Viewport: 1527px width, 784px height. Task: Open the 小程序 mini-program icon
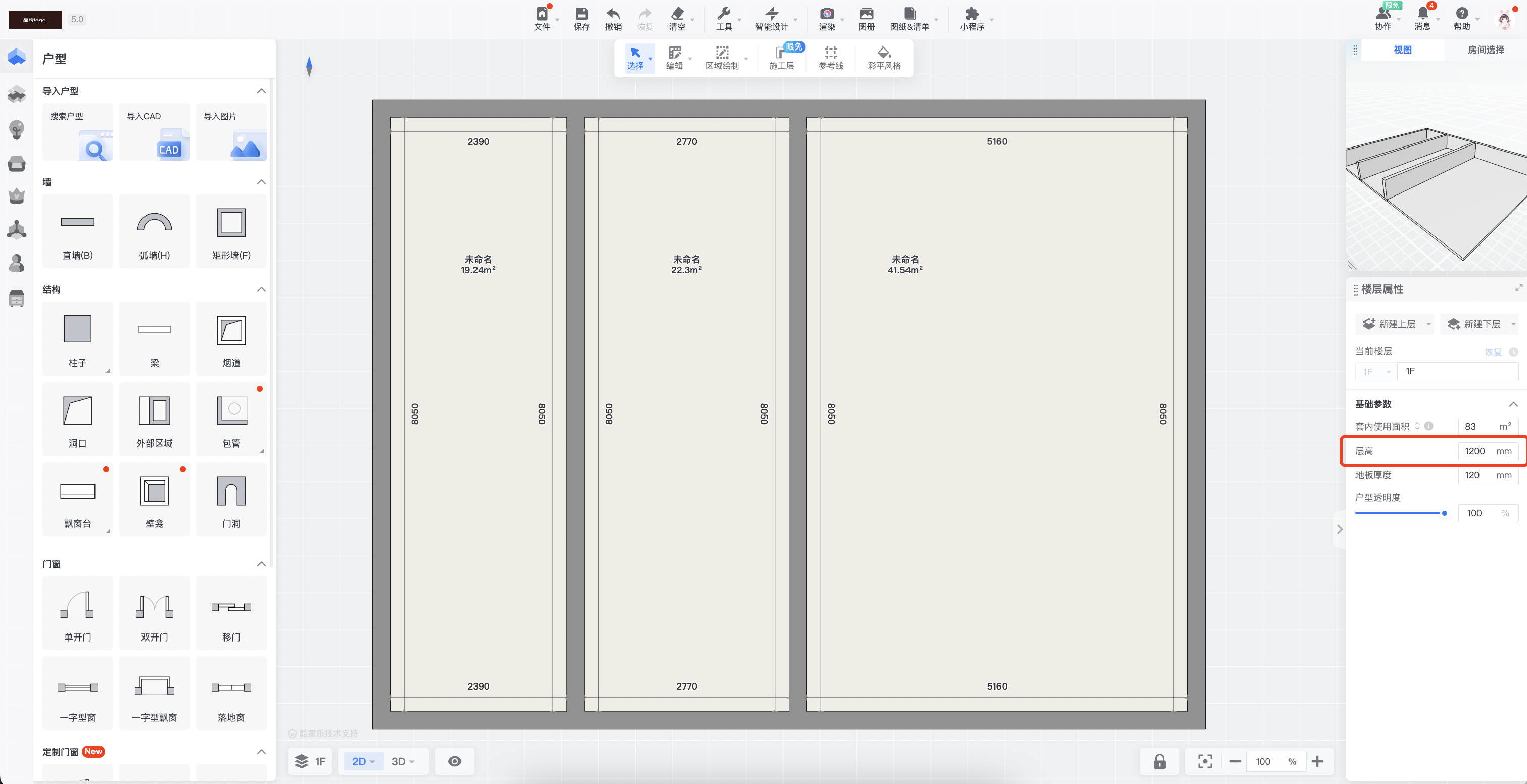tap(972, 18)
